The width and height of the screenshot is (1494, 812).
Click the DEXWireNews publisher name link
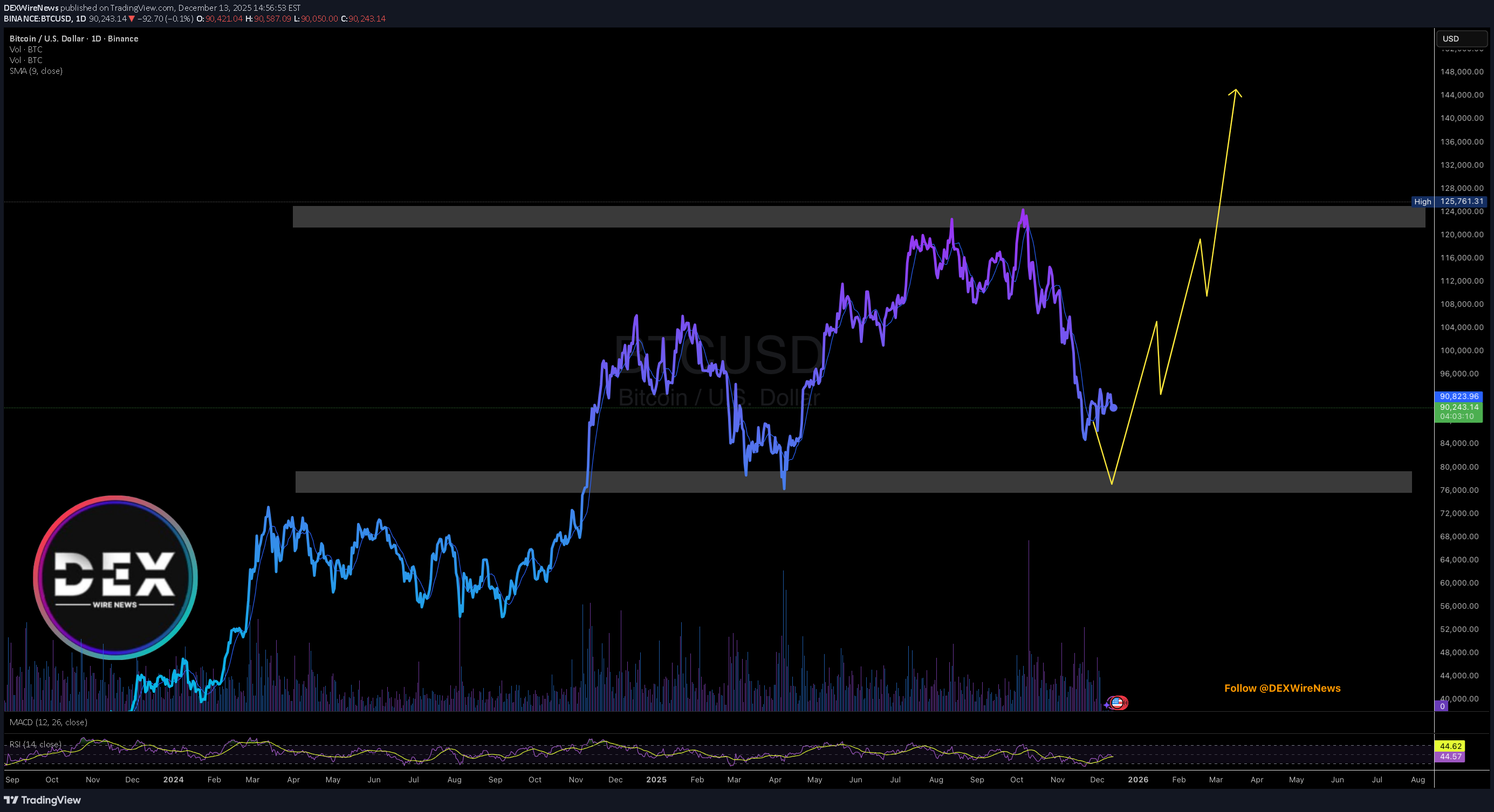31,8
